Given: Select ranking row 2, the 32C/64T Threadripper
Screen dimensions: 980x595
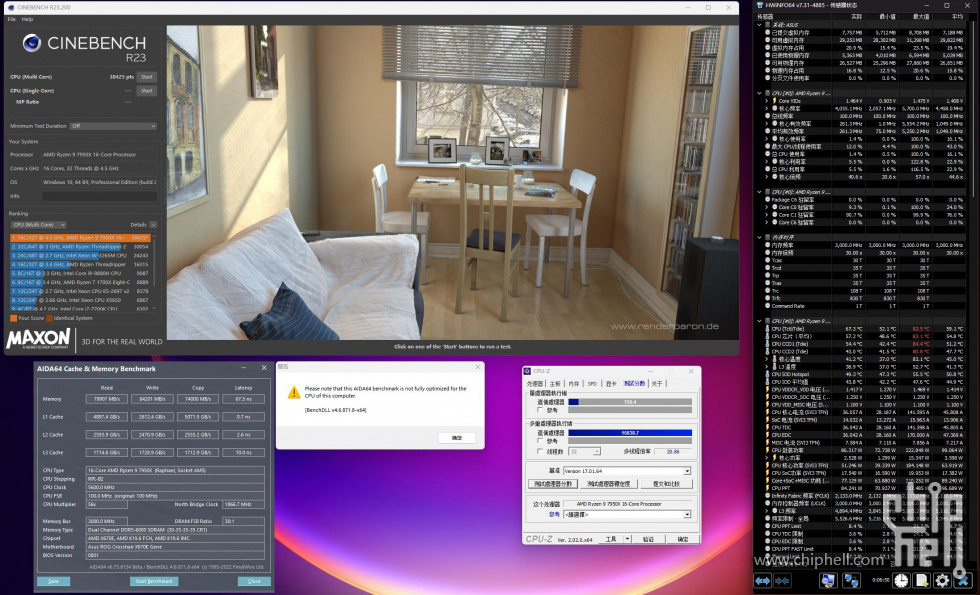Looking at the screenshot, I should (x=80, y=247).
